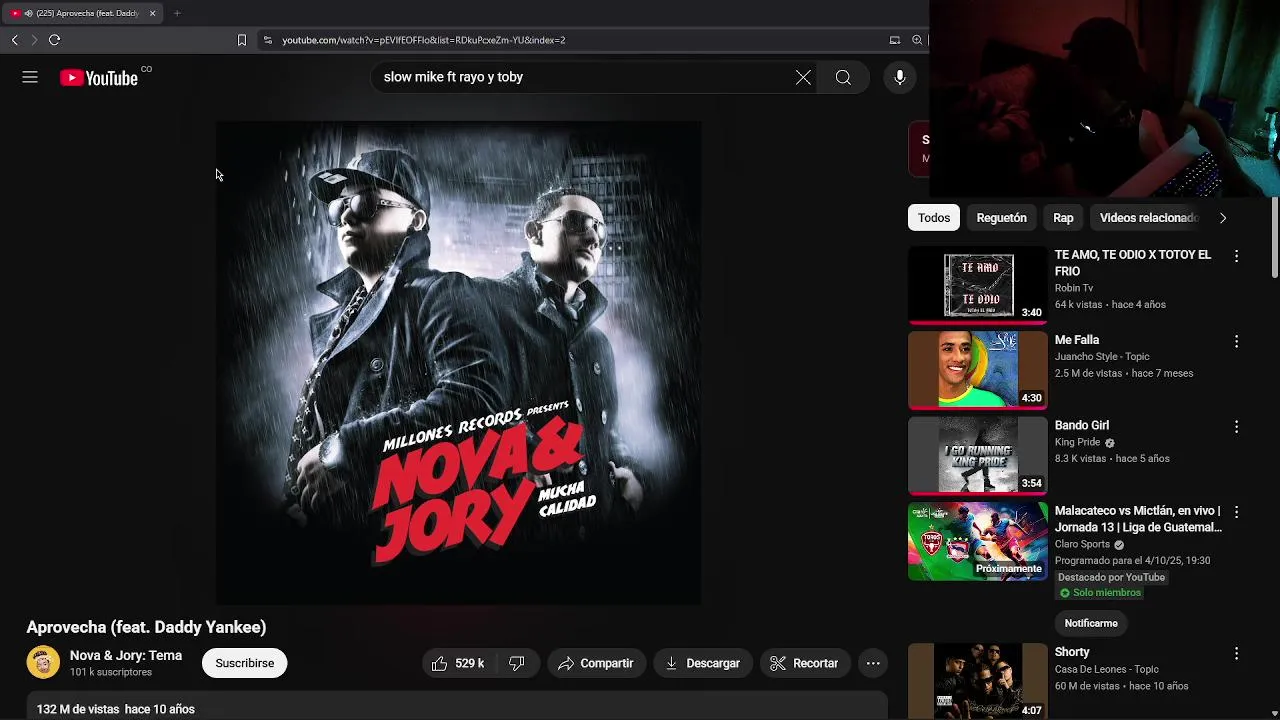Click the browser address bar URL
The image size is (1280, 720).
point(424,40)
